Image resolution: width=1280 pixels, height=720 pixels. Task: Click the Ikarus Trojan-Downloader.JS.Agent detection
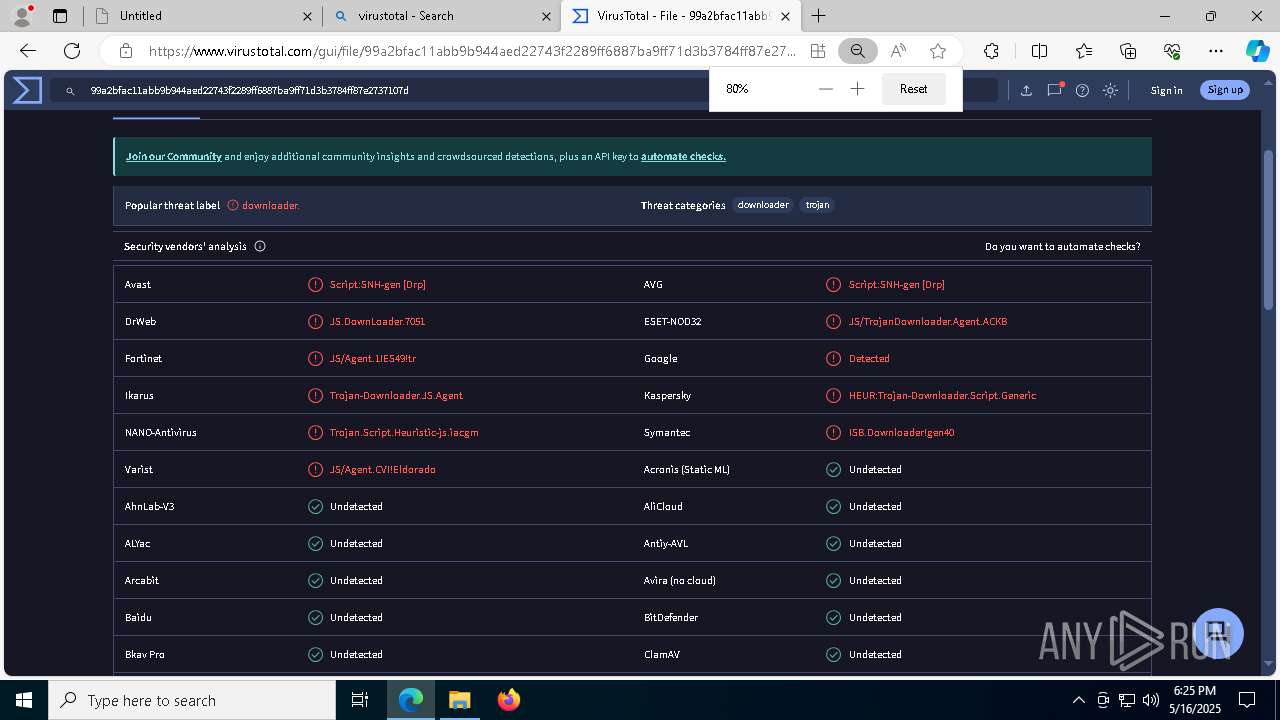coord(396,395)
